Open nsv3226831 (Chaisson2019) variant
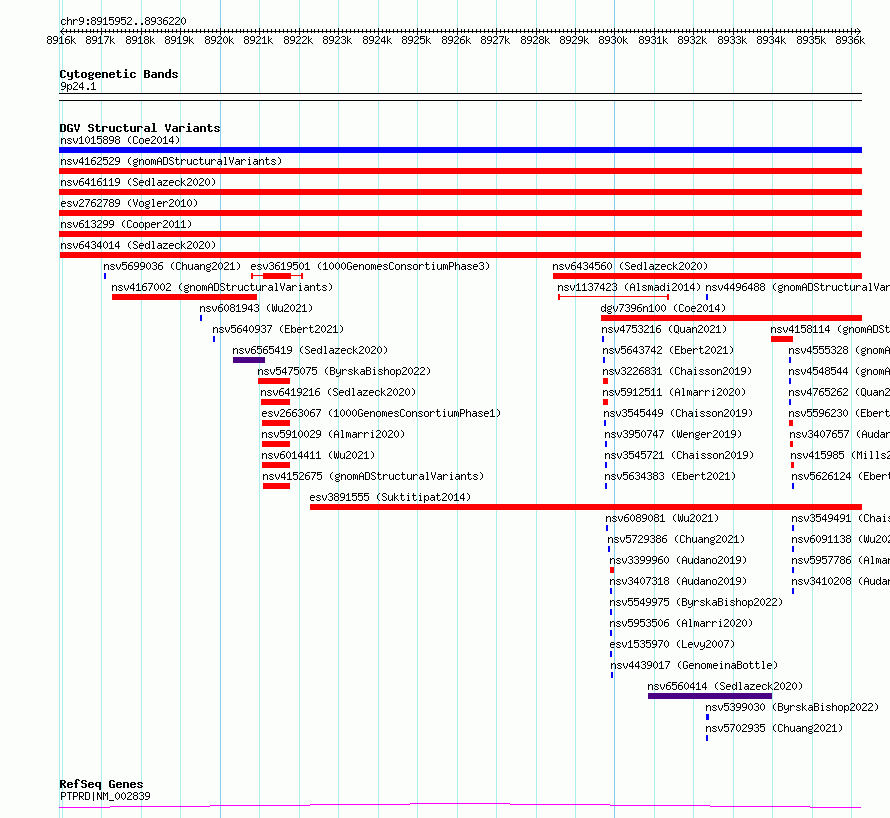890x818 pixels. tap(677, 371)
